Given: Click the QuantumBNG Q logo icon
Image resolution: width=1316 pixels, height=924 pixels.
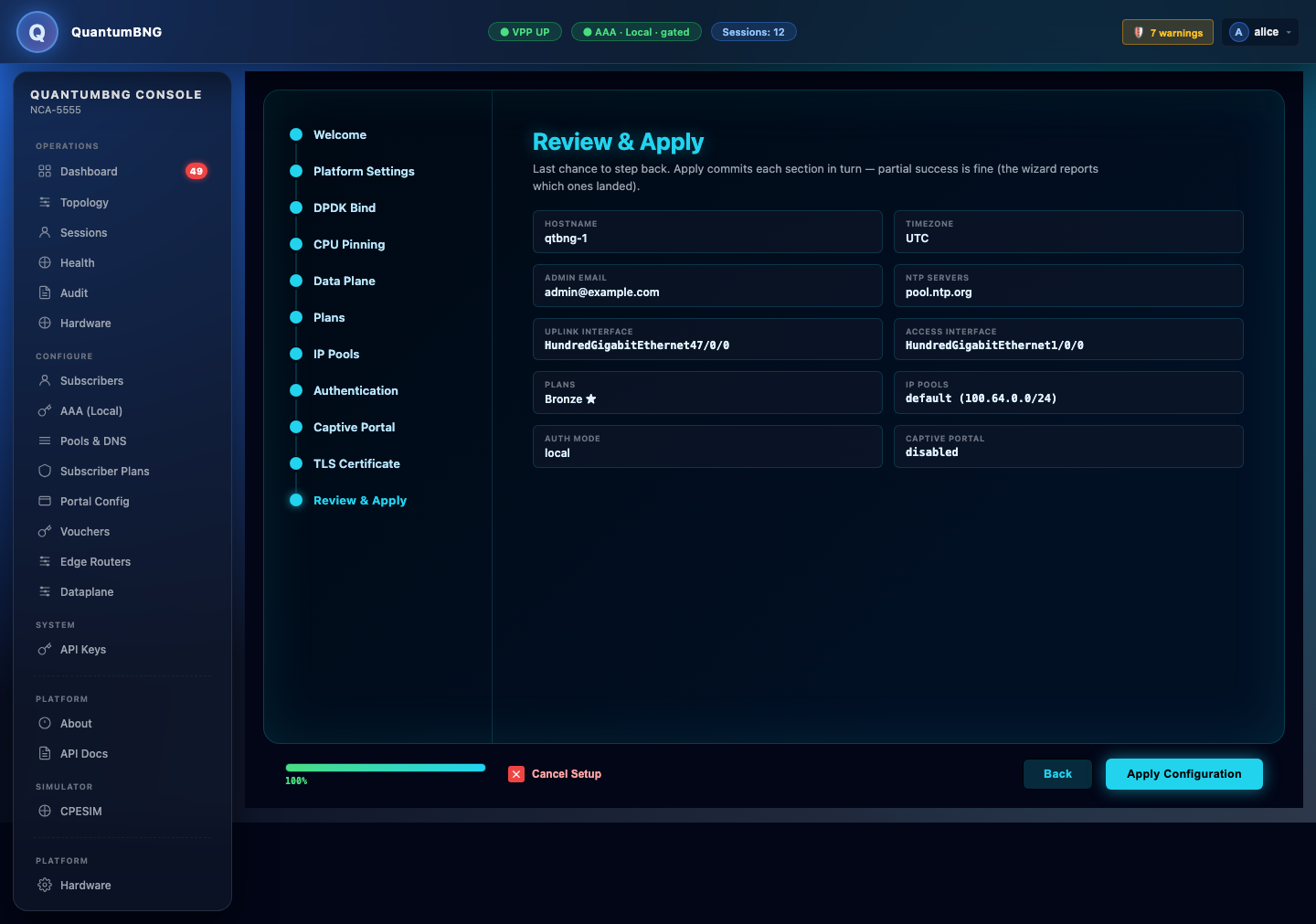Looking at the screenshot, I should 37,33.
